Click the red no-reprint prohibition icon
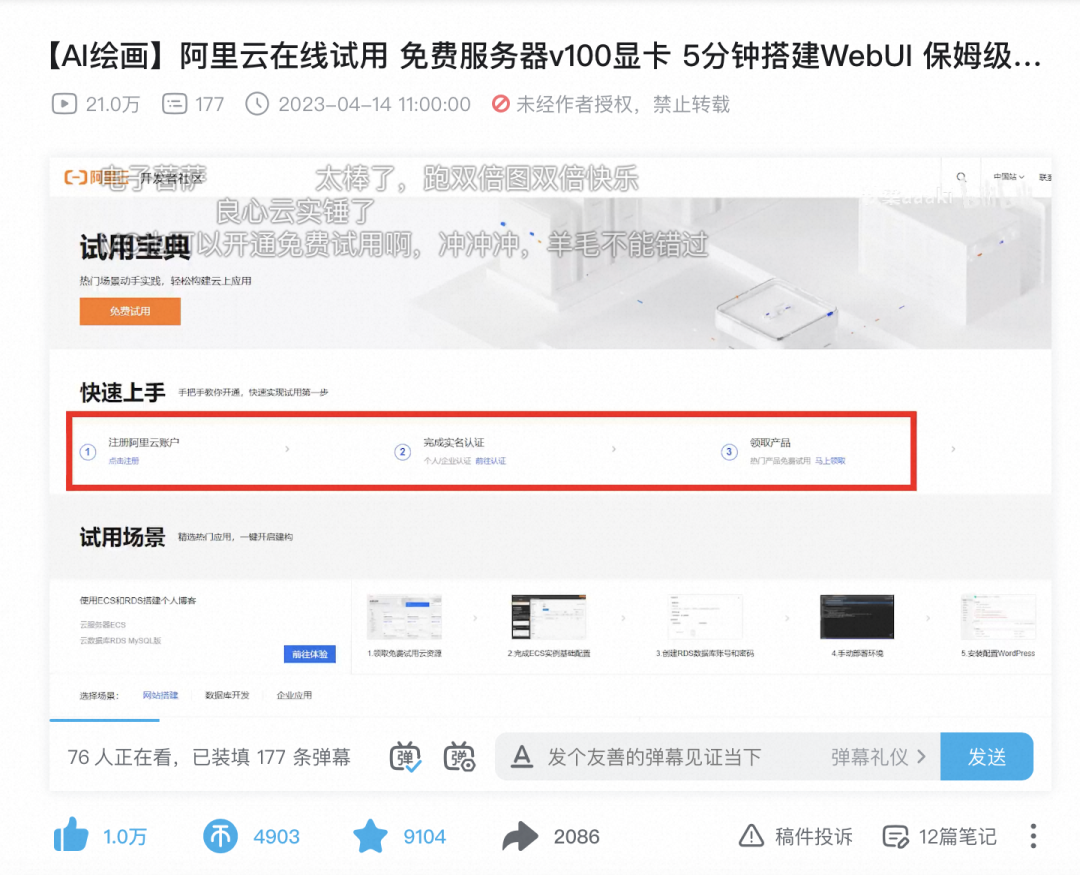This screenshot has height=875, width=1080. tap(501, 104)
